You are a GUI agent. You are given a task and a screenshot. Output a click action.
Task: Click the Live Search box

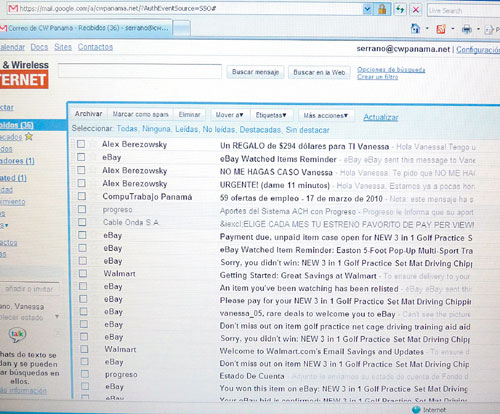point(463,10)
